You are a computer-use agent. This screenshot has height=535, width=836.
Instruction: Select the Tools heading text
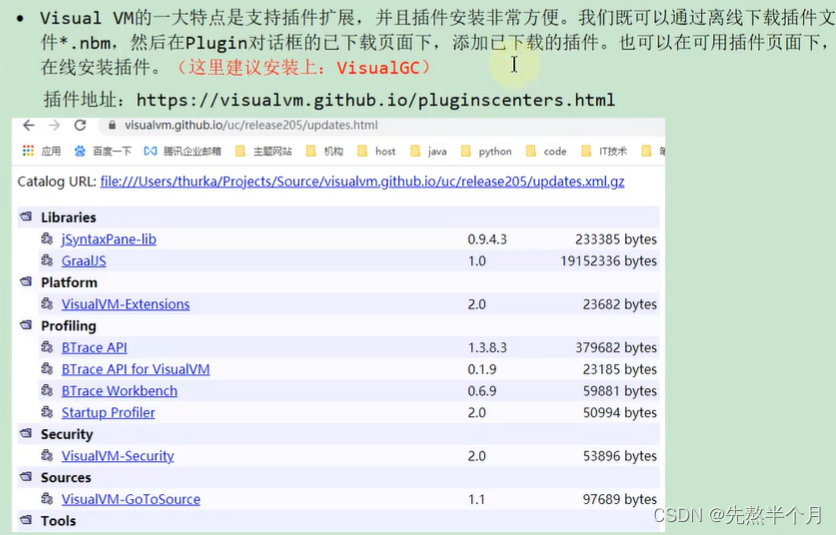(x=58, y=521)
